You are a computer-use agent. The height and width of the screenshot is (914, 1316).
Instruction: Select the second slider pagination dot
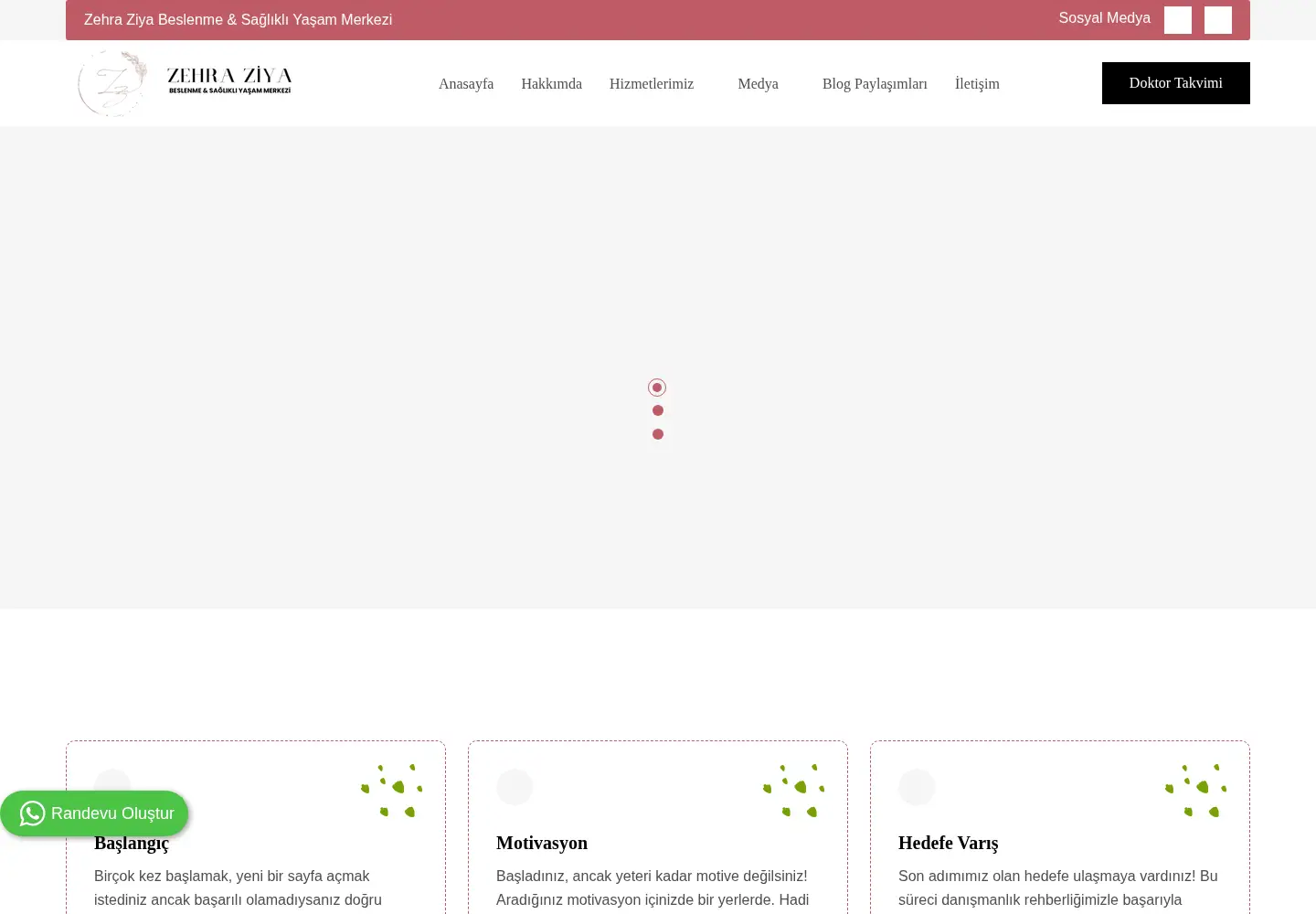click(658, 410)
